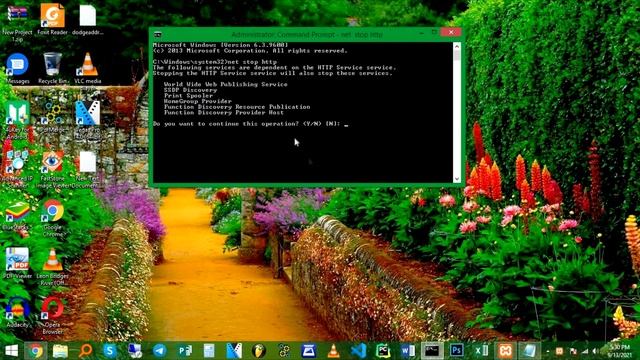Open PyCharm from the taskbar
The image size is (640, 360).
click(x=382, y=351)
